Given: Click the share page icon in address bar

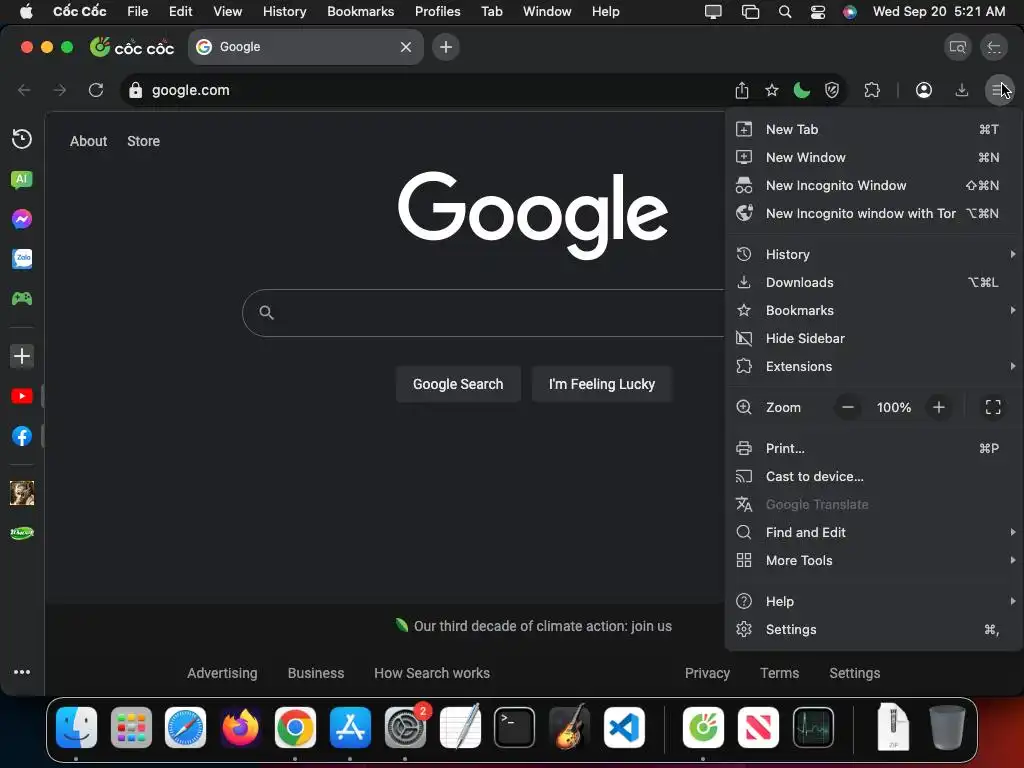Looking at the screenshot, I should click(x=742, y=90).
